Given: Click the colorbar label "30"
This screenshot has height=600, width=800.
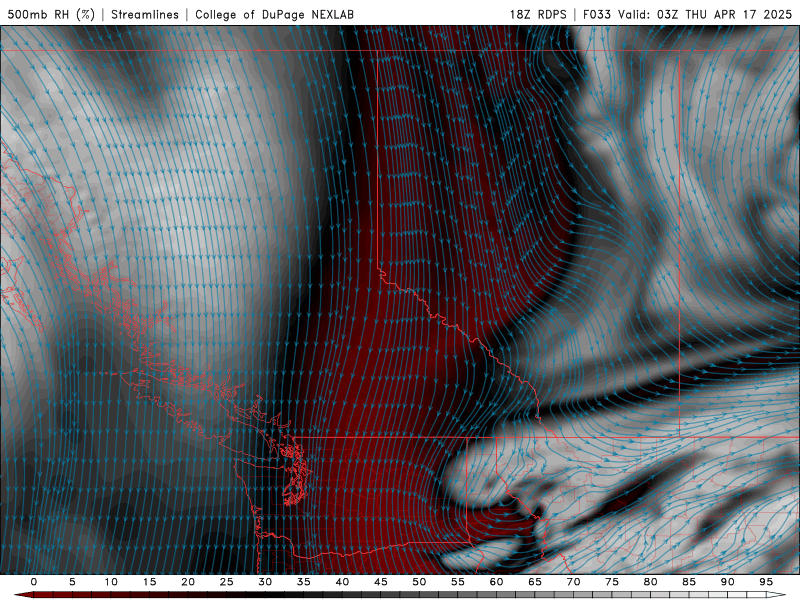Looking at the screenshot, I should point(265,582).
